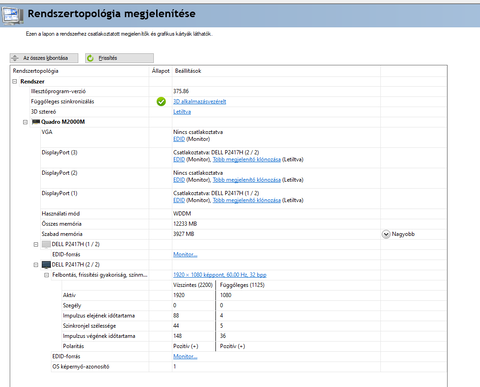Collapse the Quadro M2000M node

coord(25,122)
